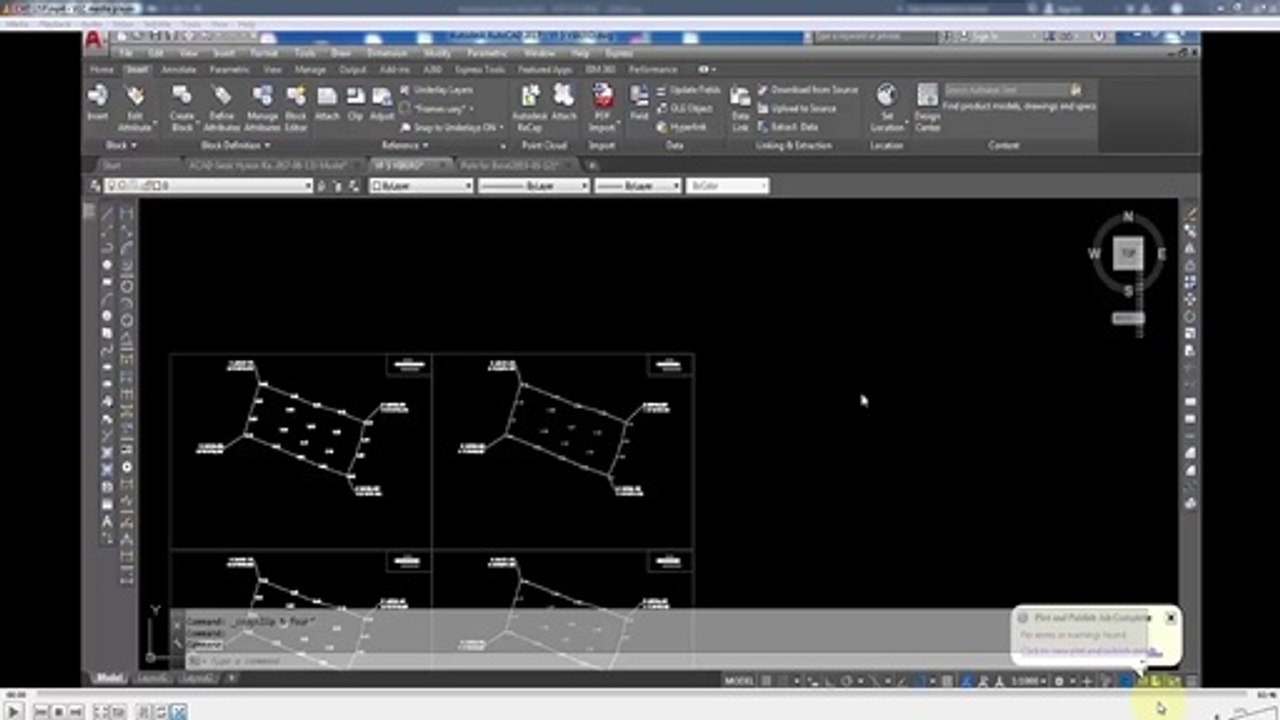Click the plot and publish details link
This screenshot has height=720, width=1280.
click(1090, 651)
